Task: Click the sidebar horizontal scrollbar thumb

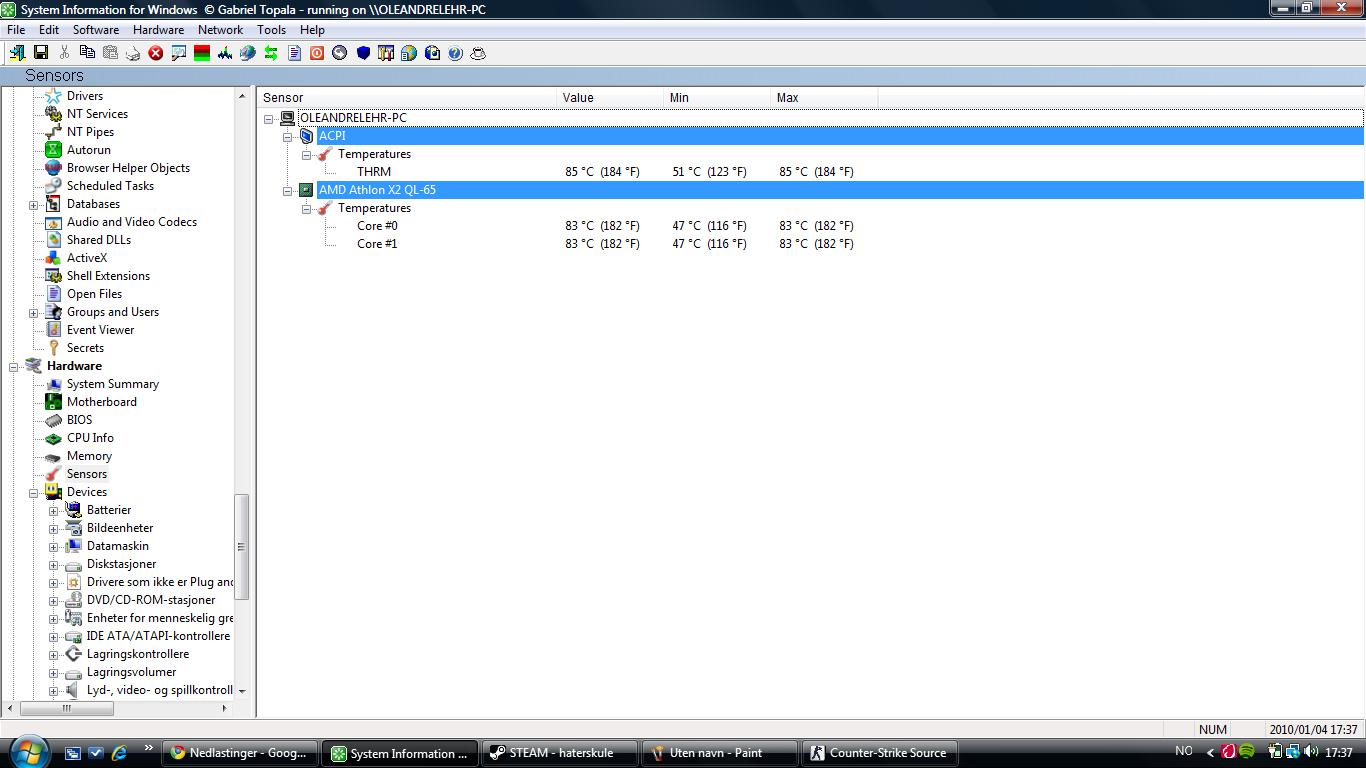Action: pyautogui.click(x=67, y=708)
